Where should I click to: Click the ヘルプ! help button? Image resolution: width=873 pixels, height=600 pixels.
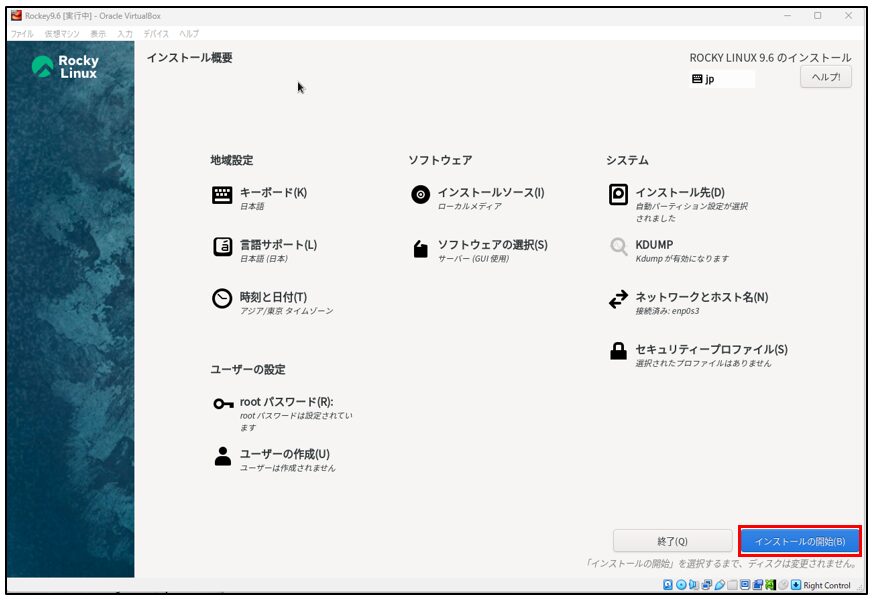[825, 77]
